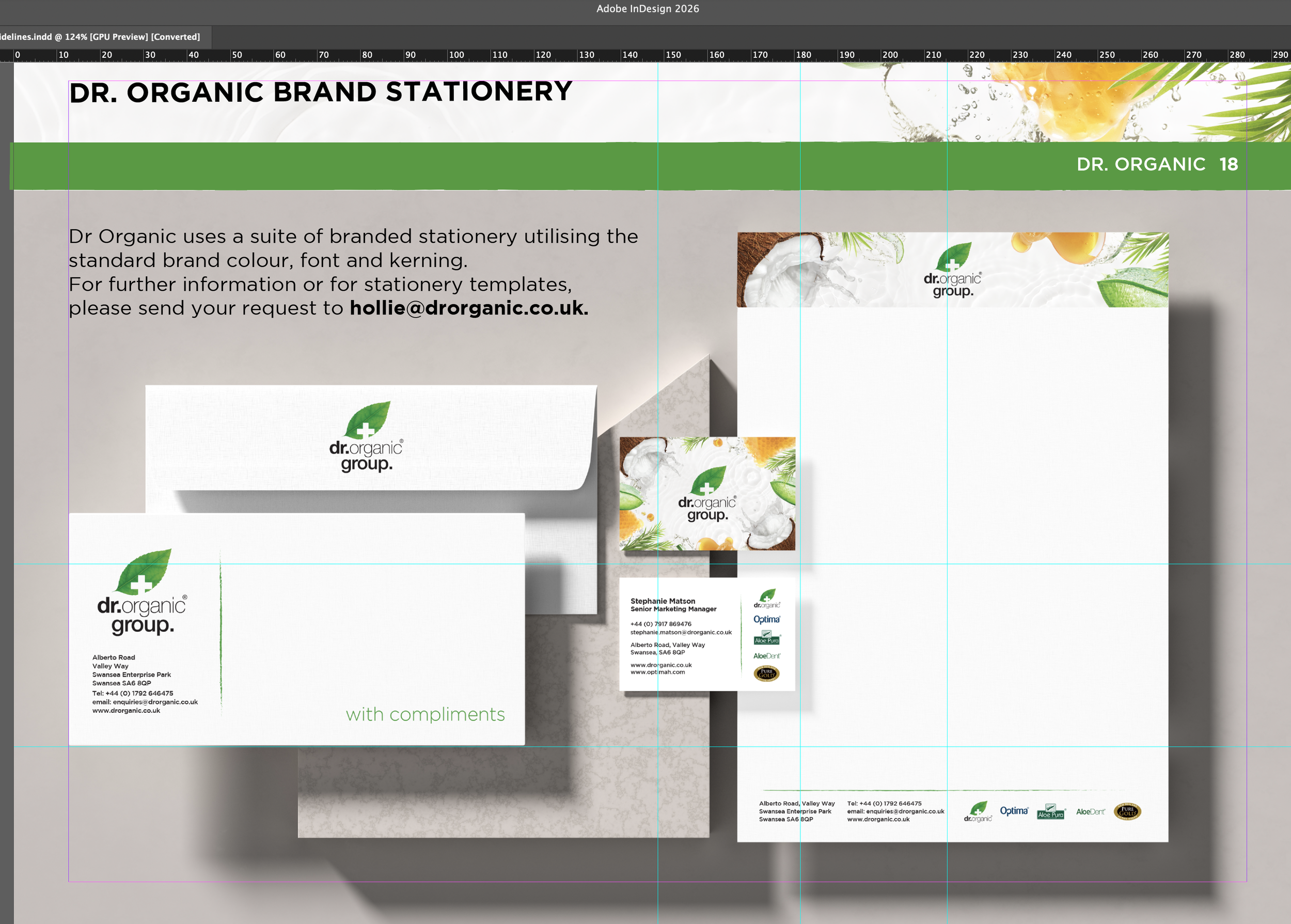Select the Aloe Pura logo in the letterhead footer
The width and height of the screenshot is (1291, 924).
[x=1051, y=812]
